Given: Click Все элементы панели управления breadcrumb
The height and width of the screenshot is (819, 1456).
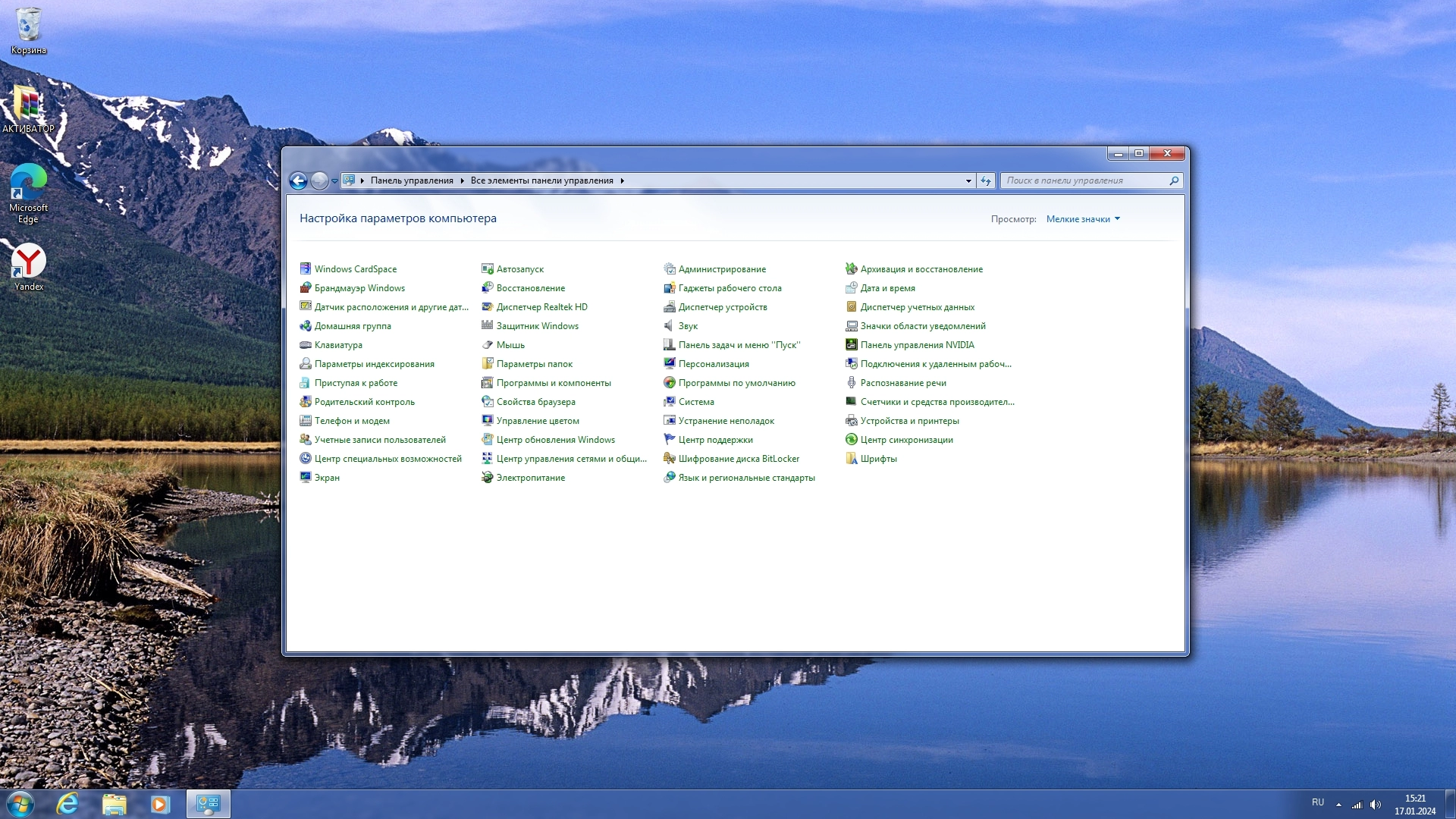Looking at the screenshot, I should coord(541,180).
